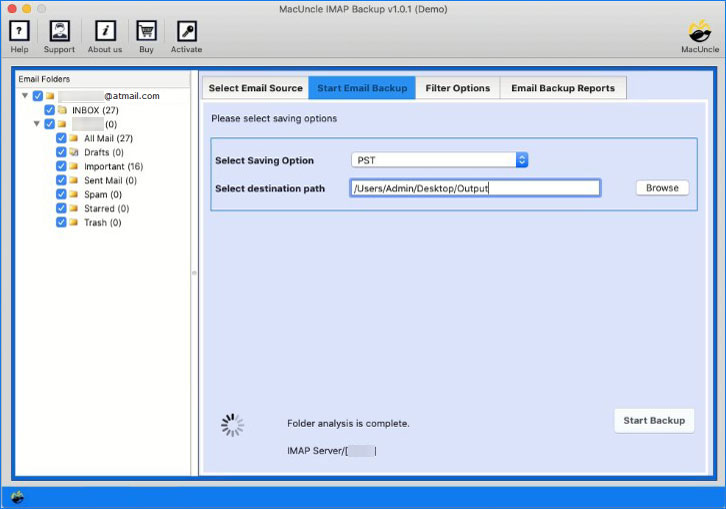
Task: Collapse the atmail.com account tree
Action: coord(25,96)
